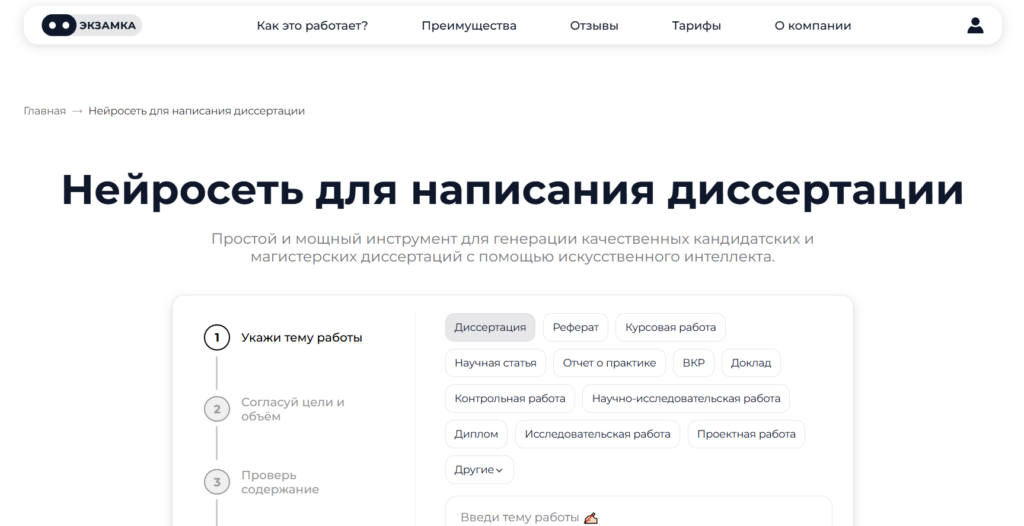Click the Экзамка logo icon
1024x526 pixels.
(x=59, y=25)
